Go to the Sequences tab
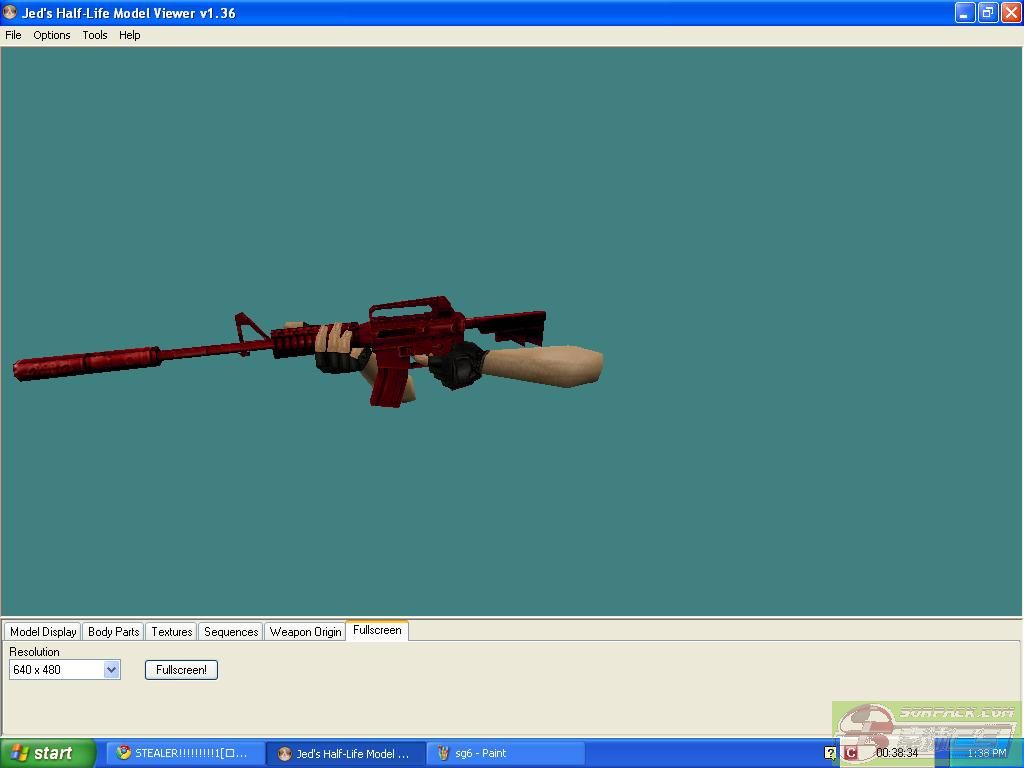The width and height of the screenshot is (1024, 768). (x=231, y=632)
